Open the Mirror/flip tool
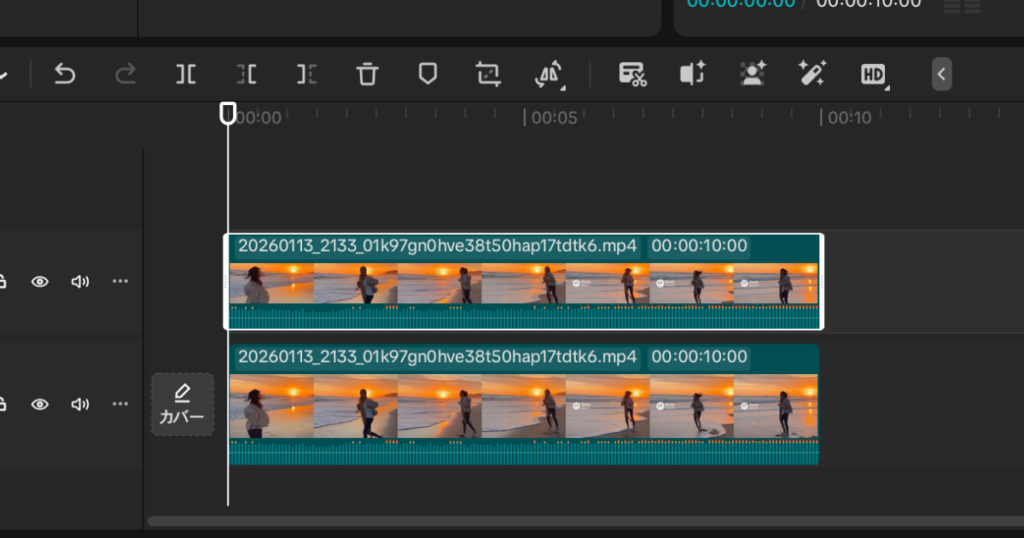 click(549, 74)
